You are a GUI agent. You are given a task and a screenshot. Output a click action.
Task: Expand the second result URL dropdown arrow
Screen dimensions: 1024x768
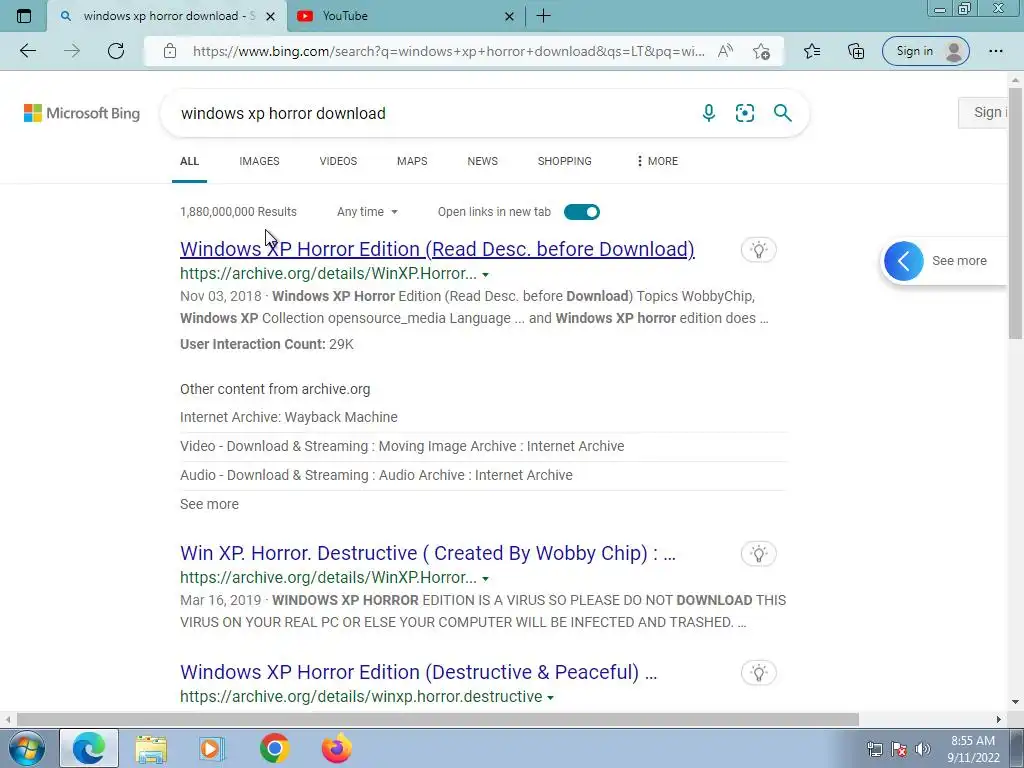485,579
